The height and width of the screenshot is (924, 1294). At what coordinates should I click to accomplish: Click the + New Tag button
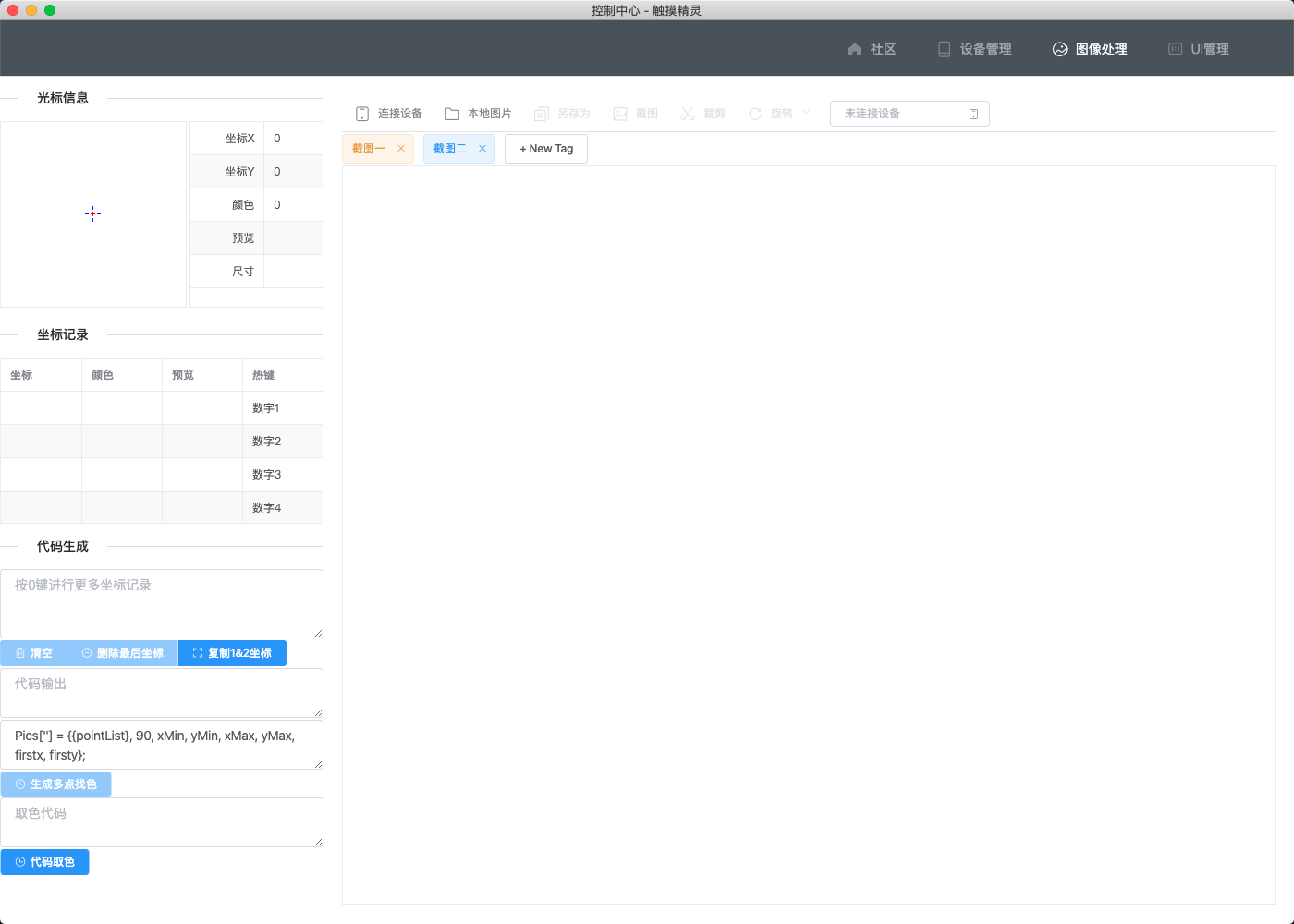(546, 149)
